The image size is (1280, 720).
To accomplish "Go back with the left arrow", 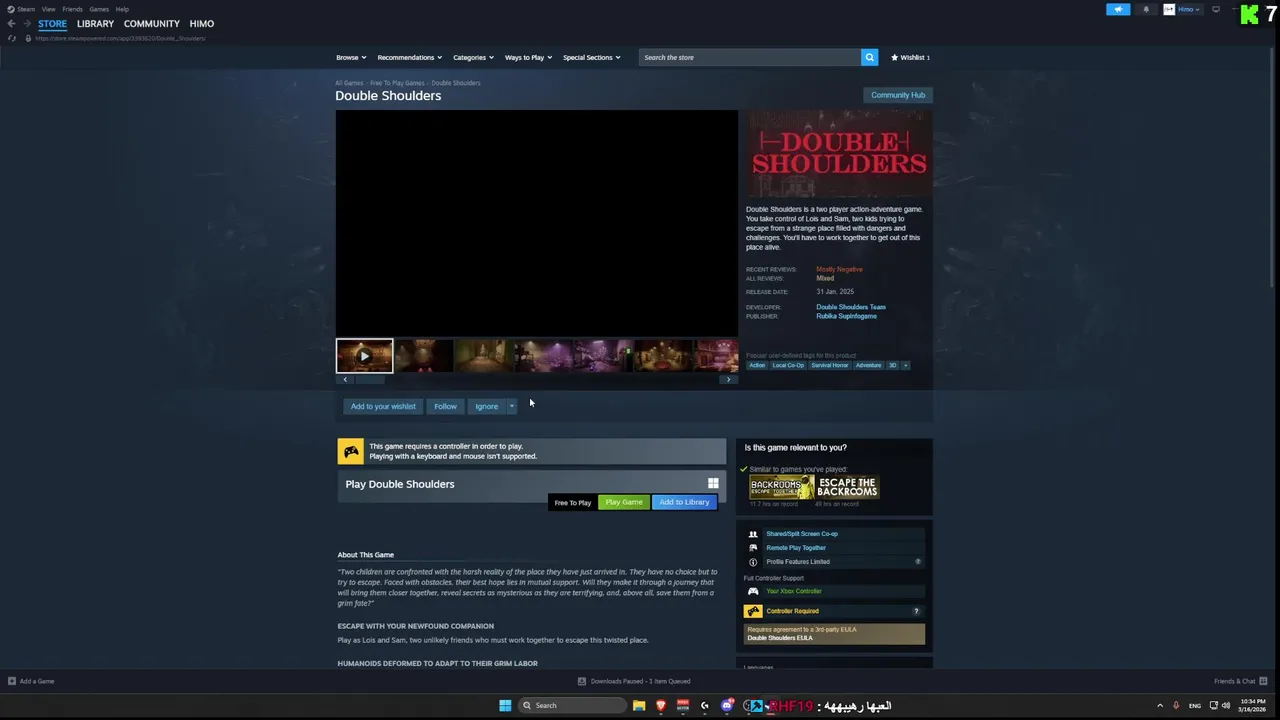I will [11, 23].
